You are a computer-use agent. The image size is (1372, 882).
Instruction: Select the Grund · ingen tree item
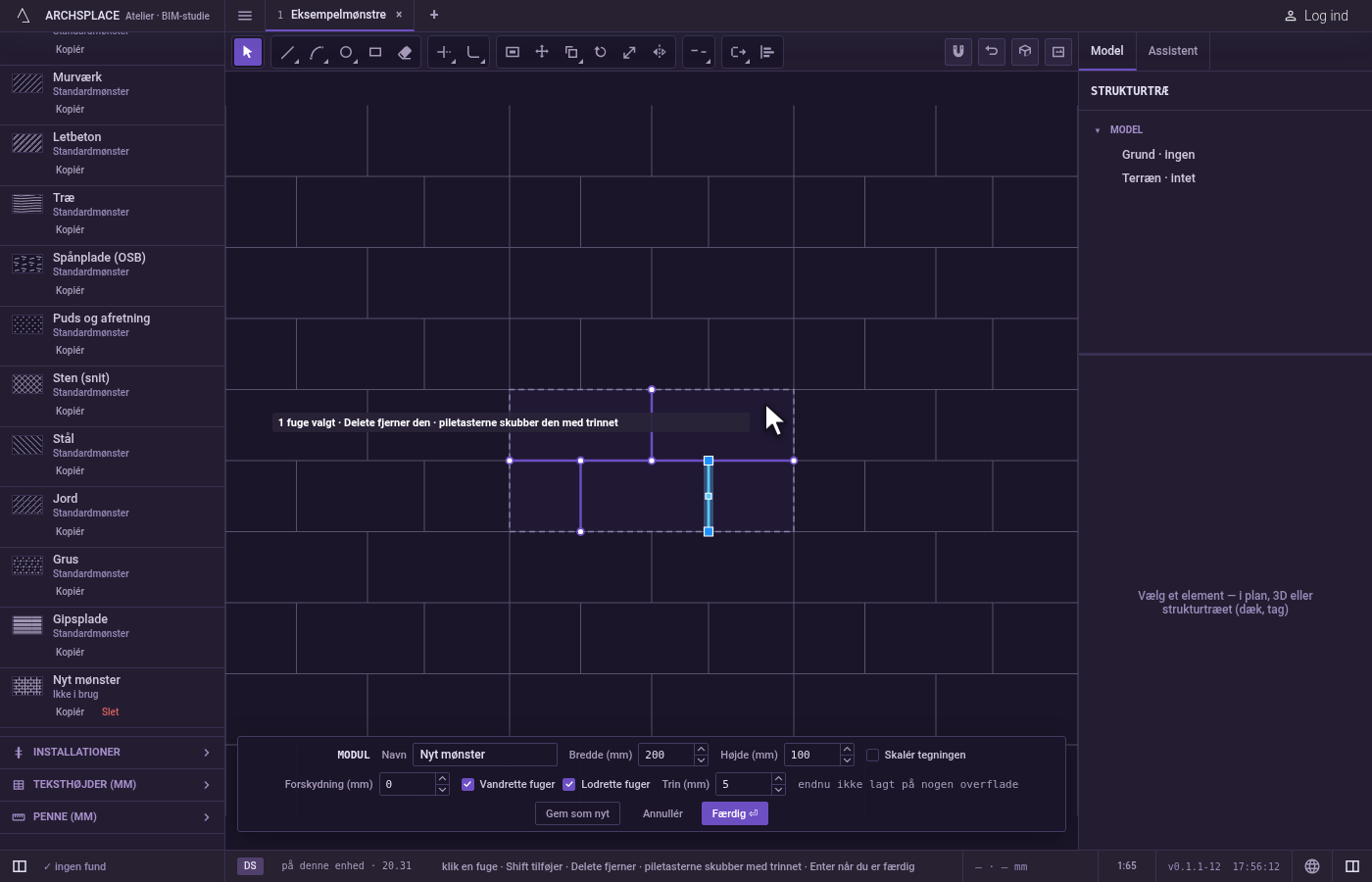pos(1158,155)
